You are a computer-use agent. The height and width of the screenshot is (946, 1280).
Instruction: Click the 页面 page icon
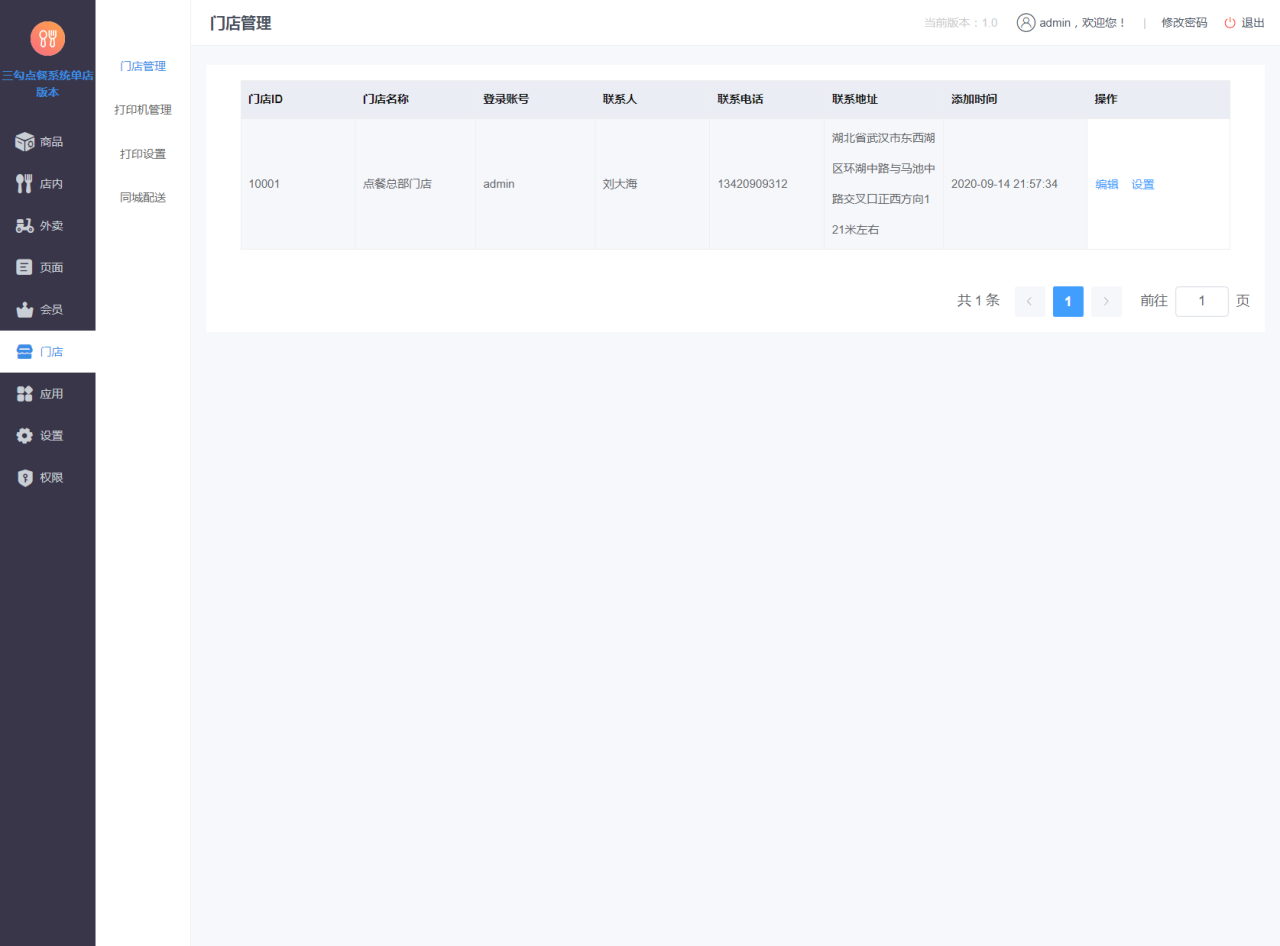[x=25, y=268]
